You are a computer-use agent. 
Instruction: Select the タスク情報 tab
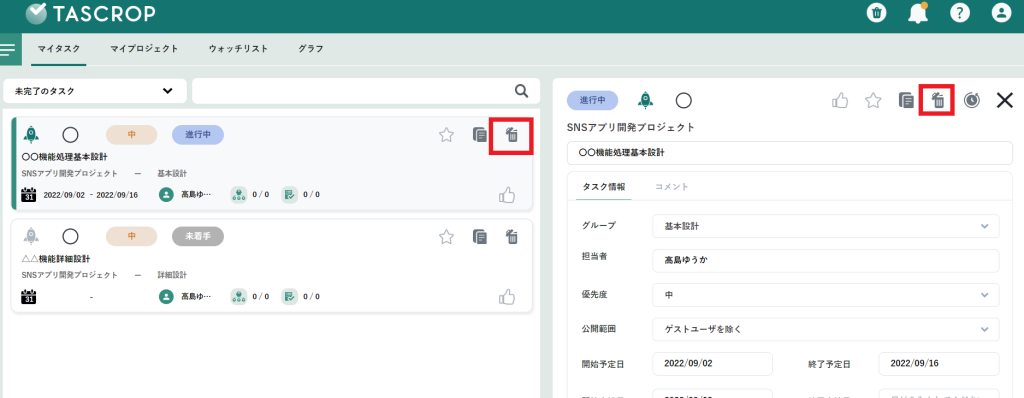[x=603, y=187]
